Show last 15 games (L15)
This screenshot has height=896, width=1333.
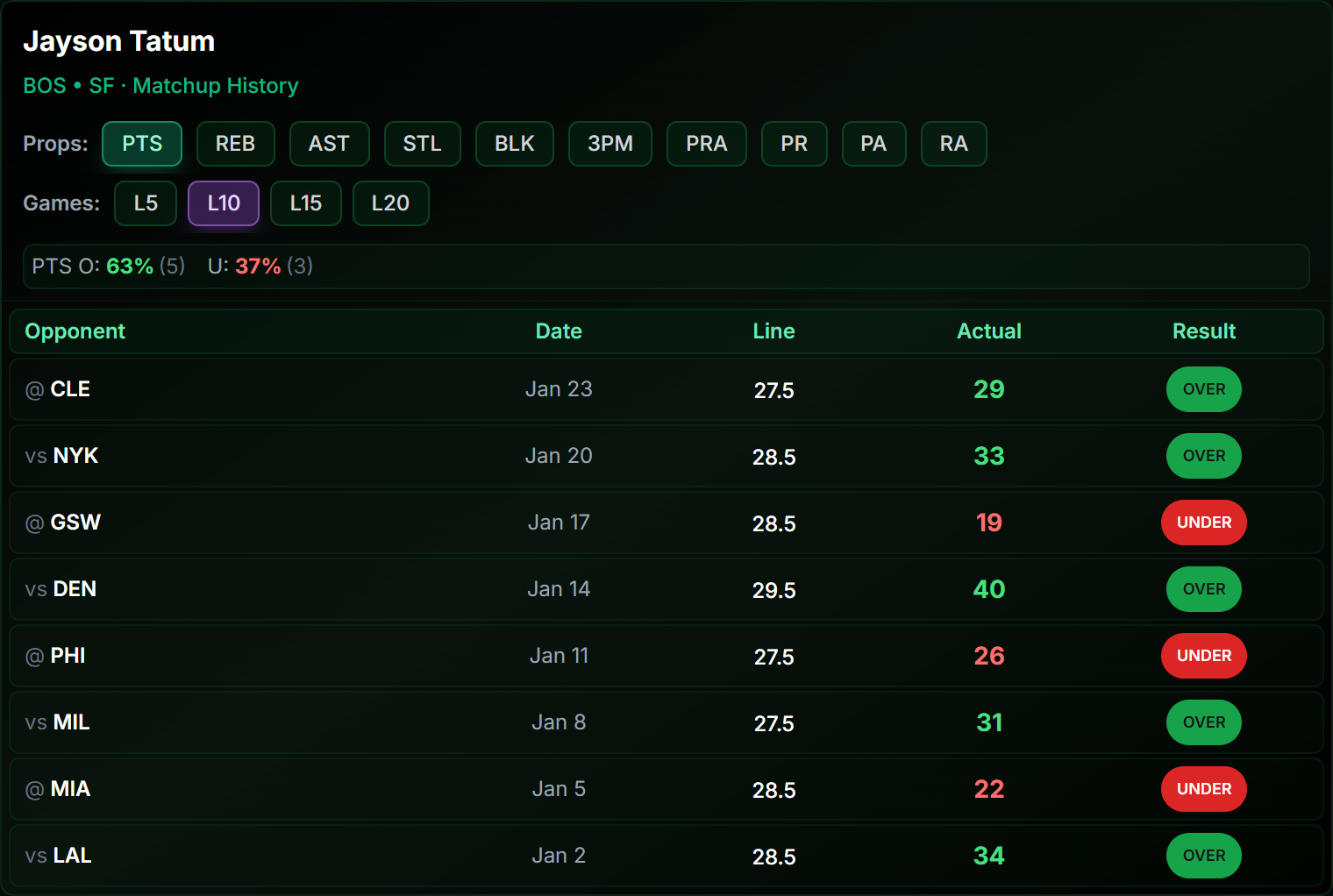(305, 203)
